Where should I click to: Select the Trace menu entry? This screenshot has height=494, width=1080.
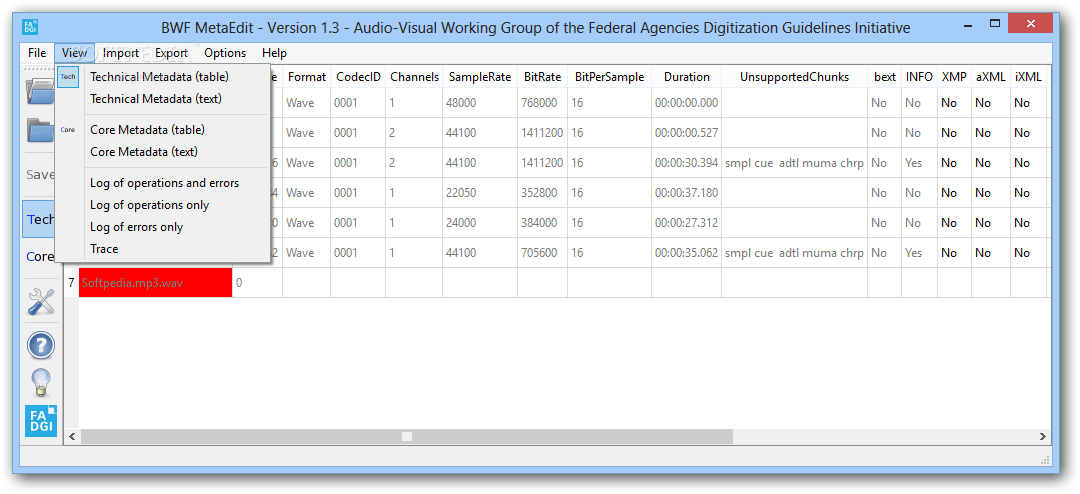coord(162,249)
